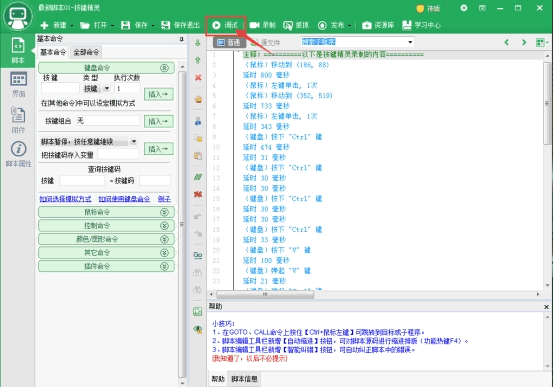Click the redo arrow icon

(198, 234)
